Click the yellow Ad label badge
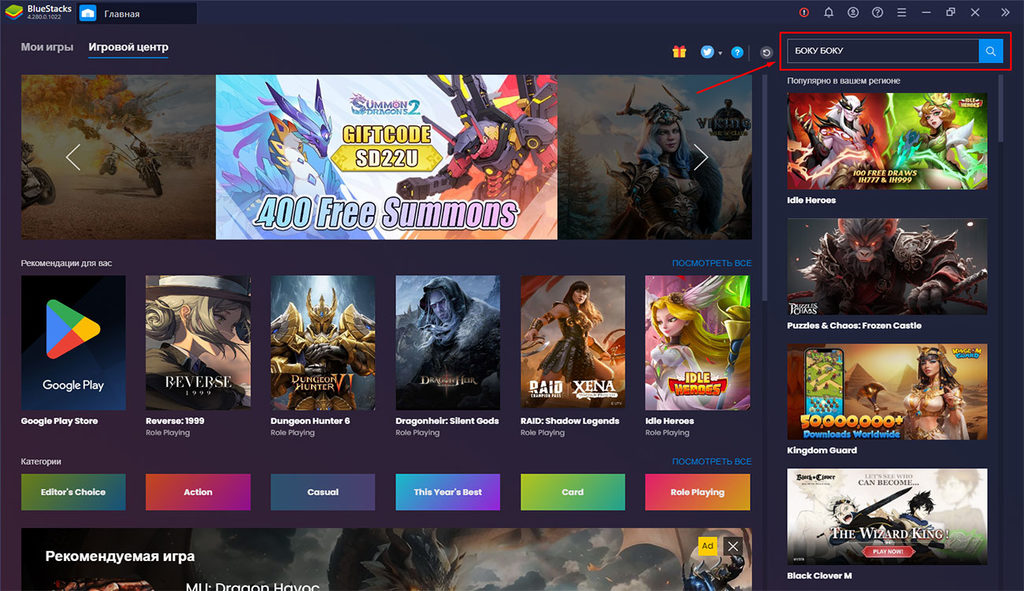This screenshot has height=591, width=1024. (707, 546)
